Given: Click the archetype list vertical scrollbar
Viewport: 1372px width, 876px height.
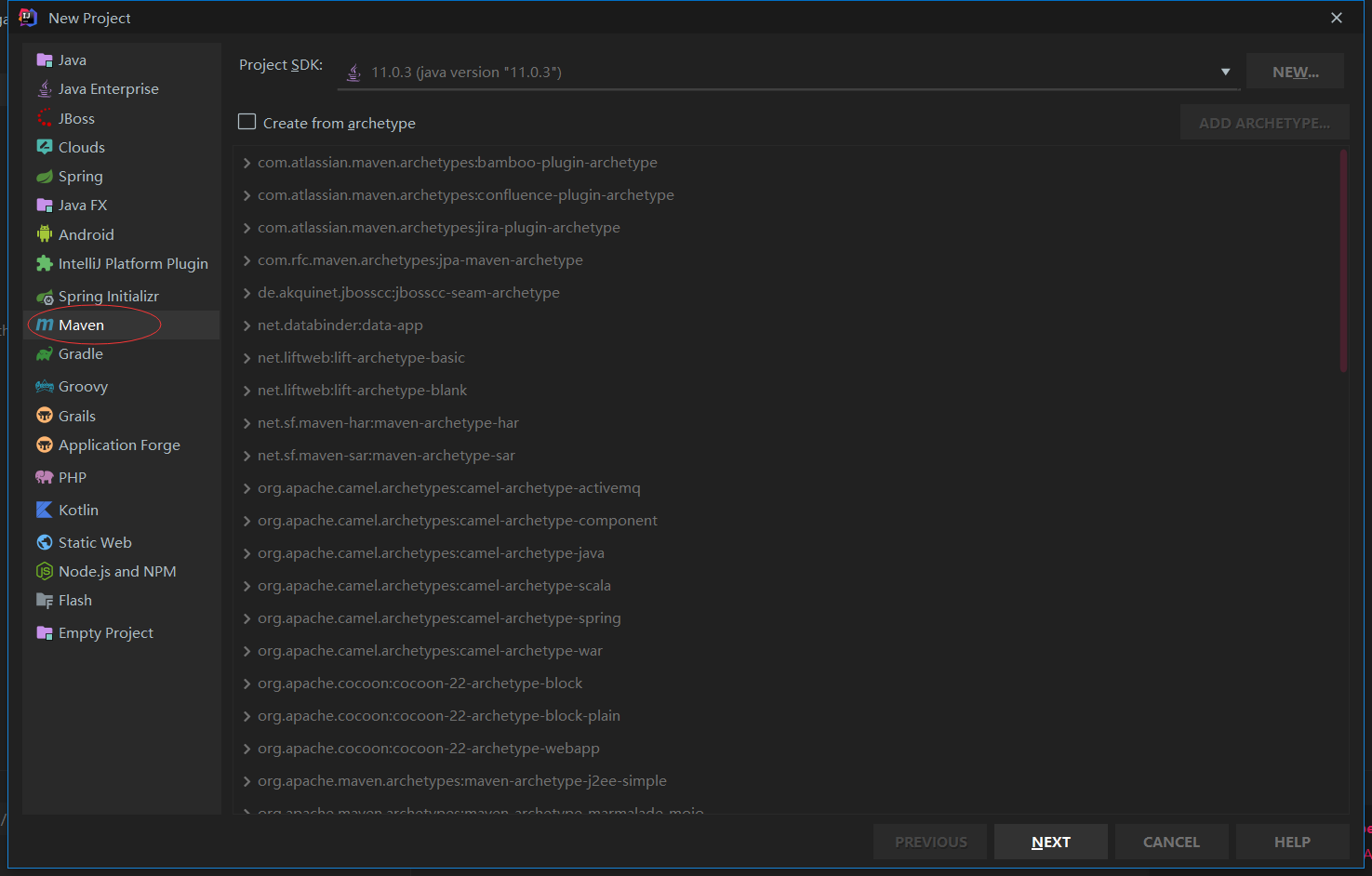Looking at the screenshot, I should [1343, 260].
